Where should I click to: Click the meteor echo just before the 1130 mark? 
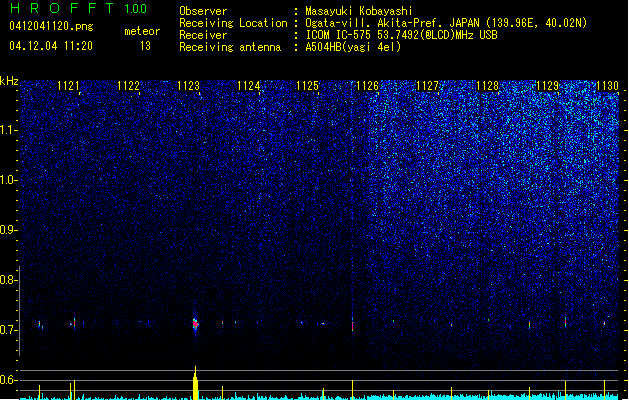pos(605,323)
